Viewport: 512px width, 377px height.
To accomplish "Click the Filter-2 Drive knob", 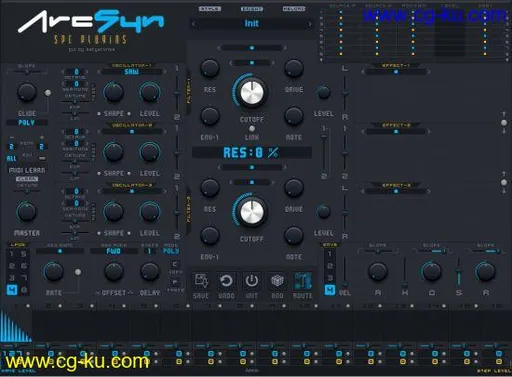I will tap(294, 188).
